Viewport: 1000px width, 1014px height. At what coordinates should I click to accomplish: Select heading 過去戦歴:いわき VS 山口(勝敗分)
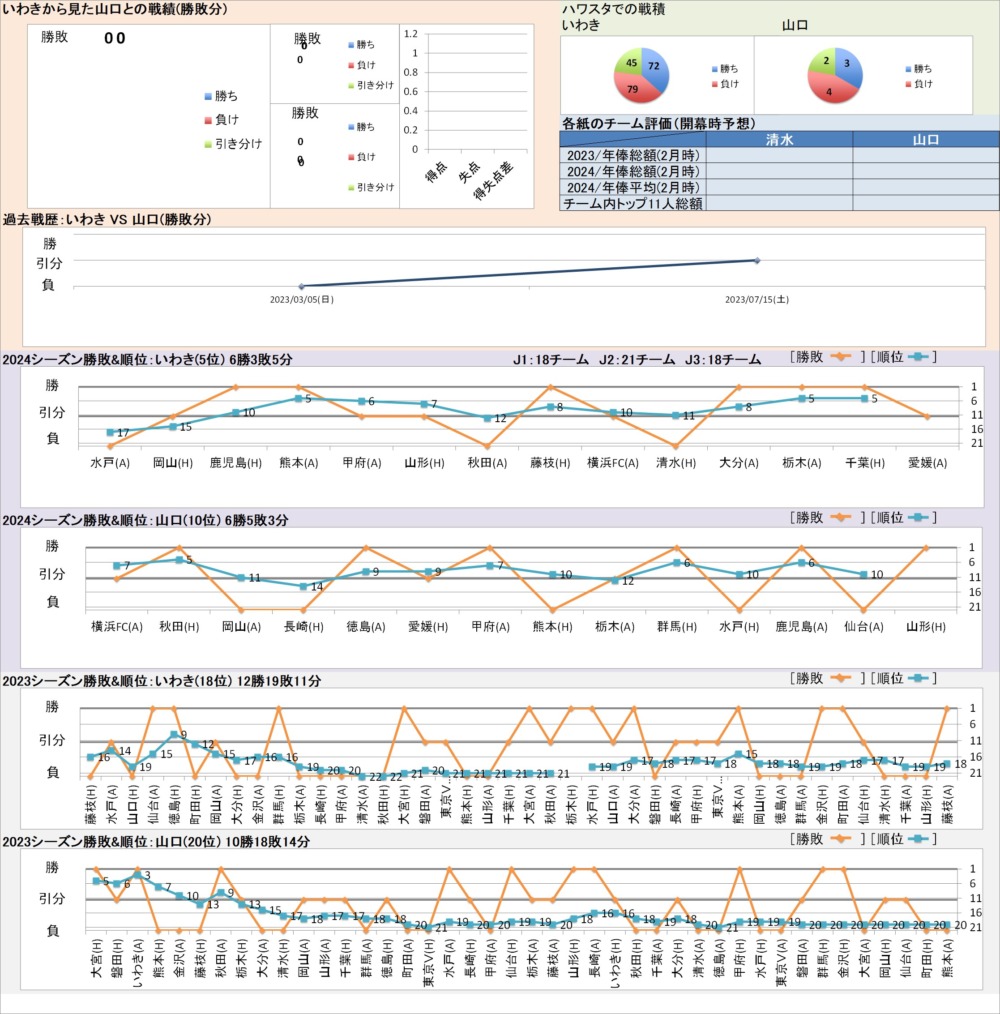(x=107, y=219)
